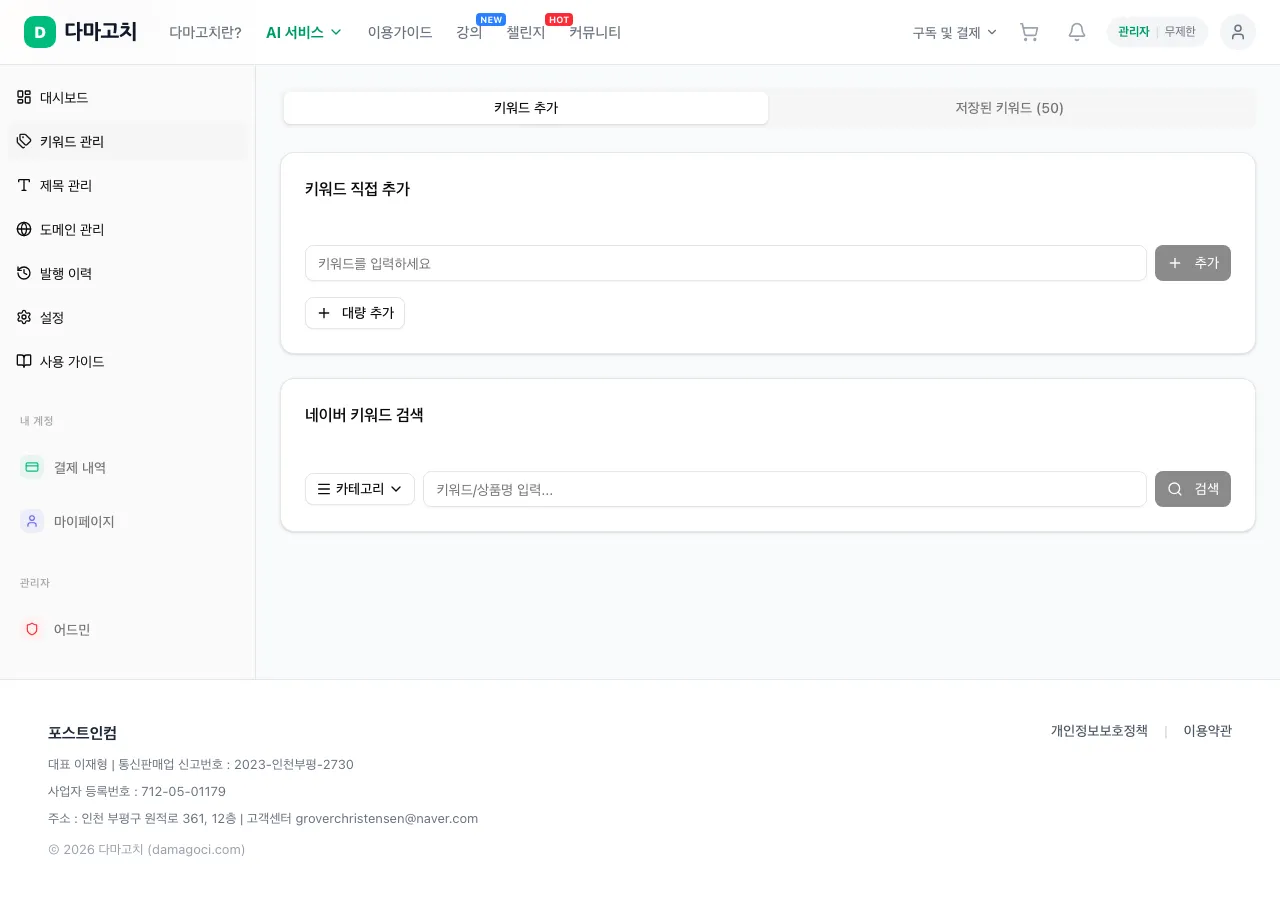Click the 대량 추가 button
Viewport: 1280px width, 900px height.
[x=355, y=313]
